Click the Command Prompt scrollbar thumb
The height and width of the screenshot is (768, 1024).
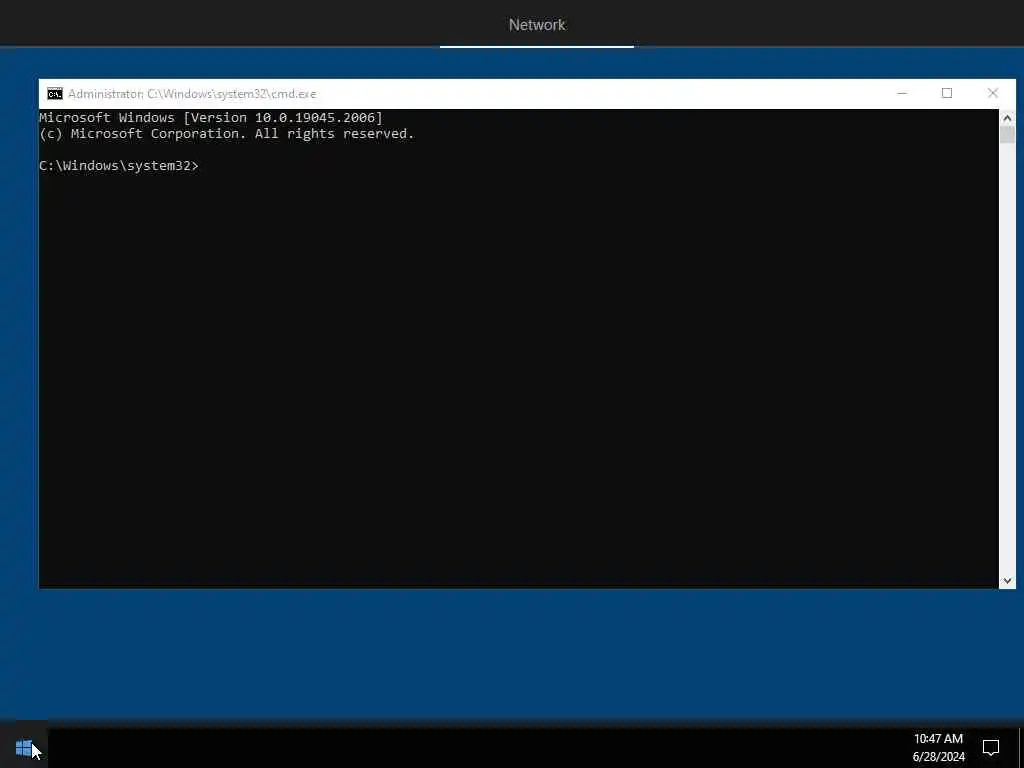click(1007, 135)
